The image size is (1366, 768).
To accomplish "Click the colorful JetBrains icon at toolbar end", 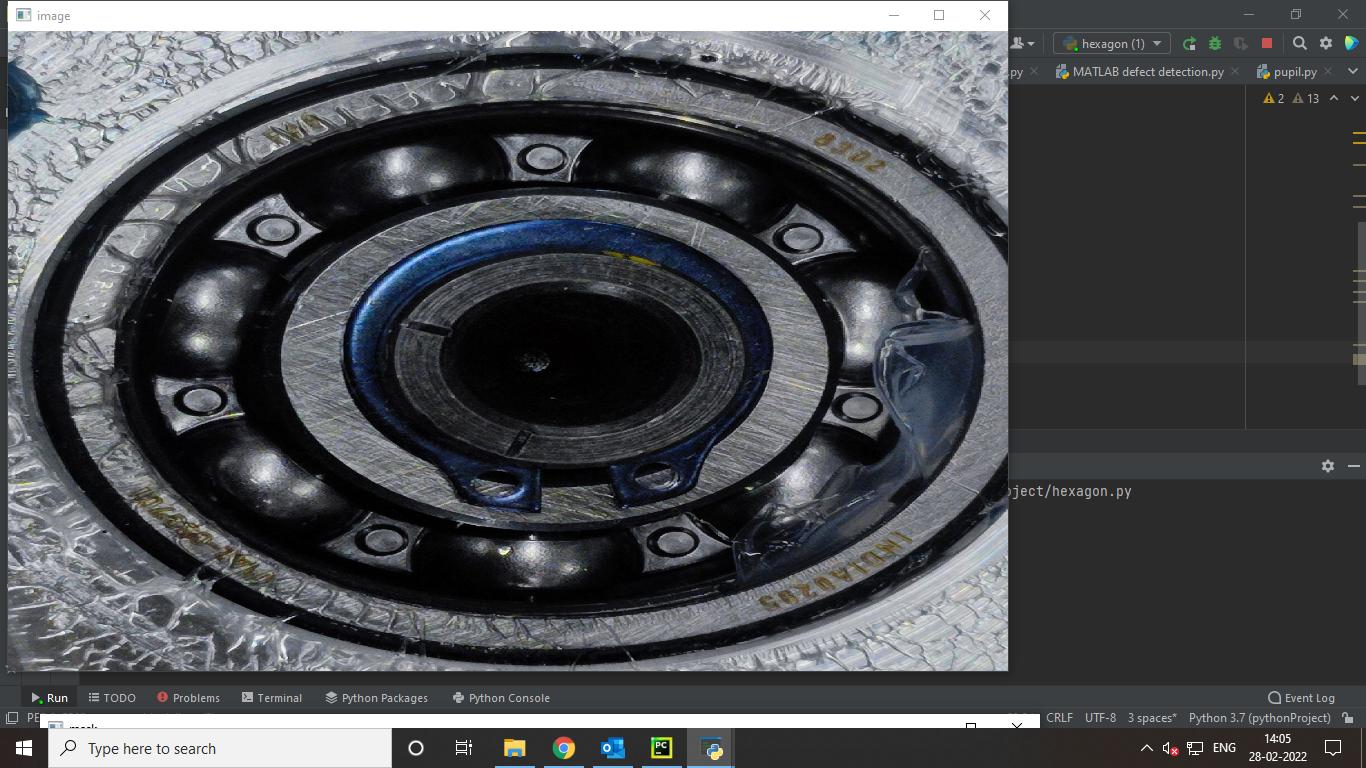I will 1352,43.
